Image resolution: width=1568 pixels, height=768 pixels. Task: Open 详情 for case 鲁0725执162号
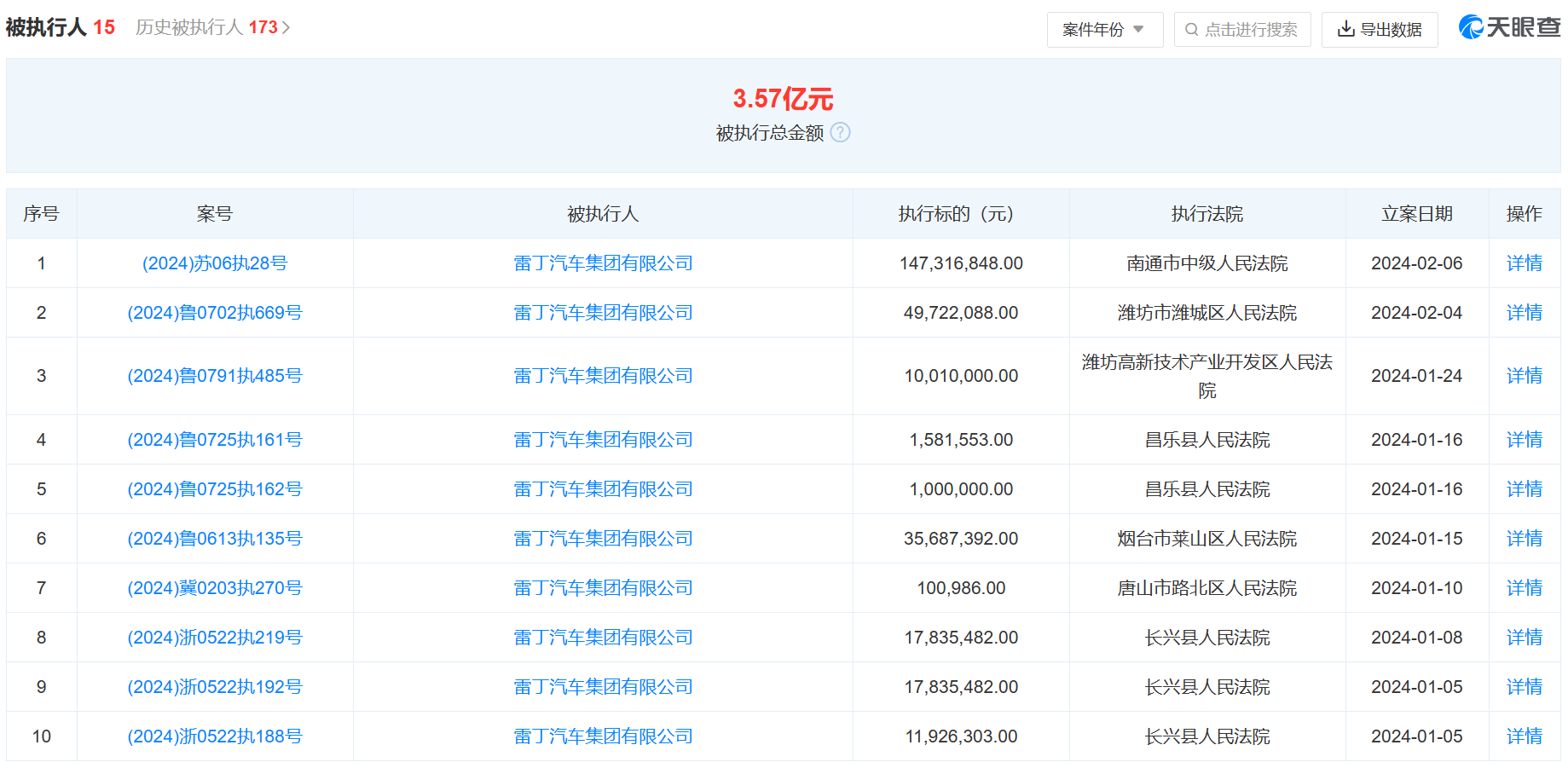pos(1524,489)
